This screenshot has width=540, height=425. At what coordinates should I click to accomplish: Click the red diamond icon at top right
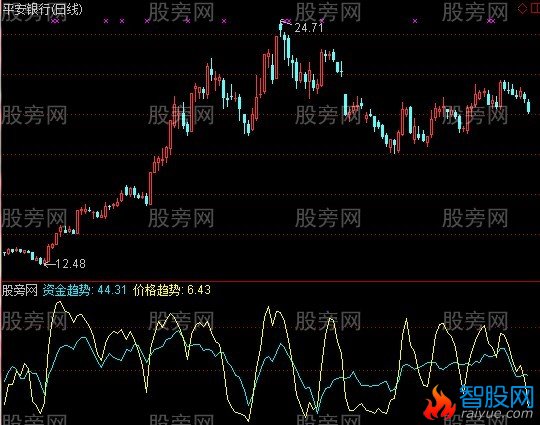coord(523,9)
